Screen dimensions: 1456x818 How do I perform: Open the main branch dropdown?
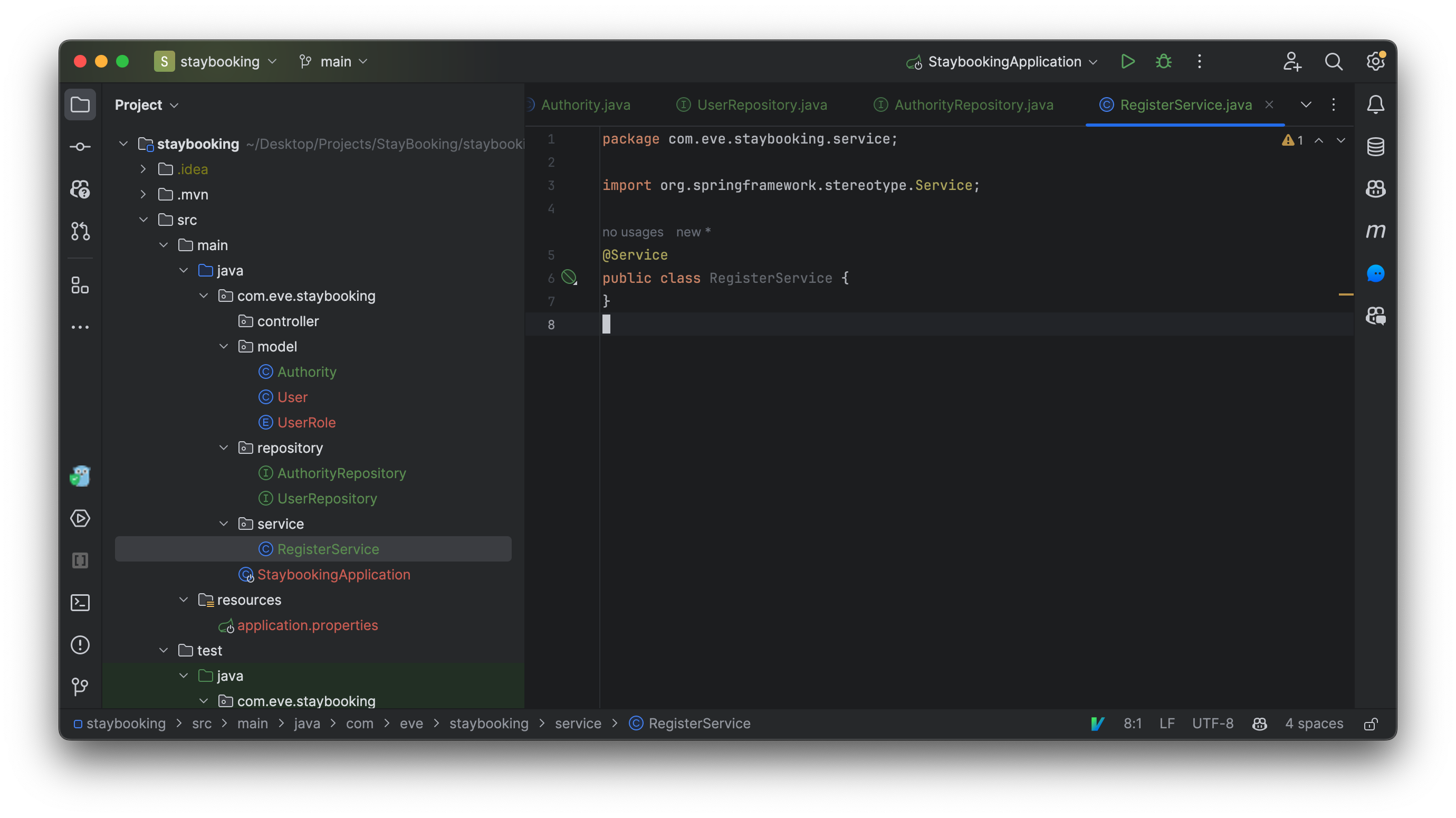pos(334,61)
